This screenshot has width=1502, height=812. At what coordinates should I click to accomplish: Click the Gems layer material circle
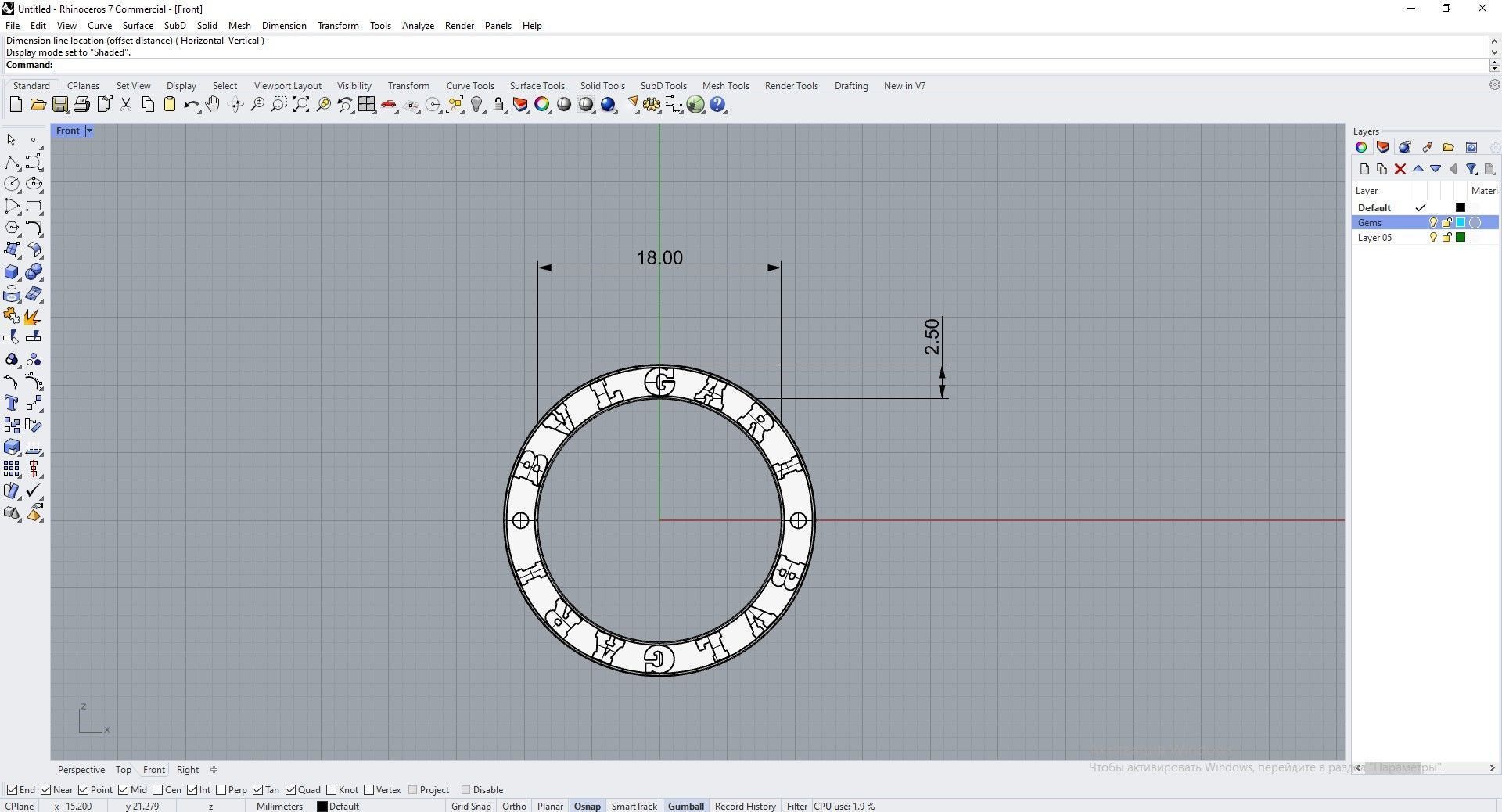point(1475,223)
